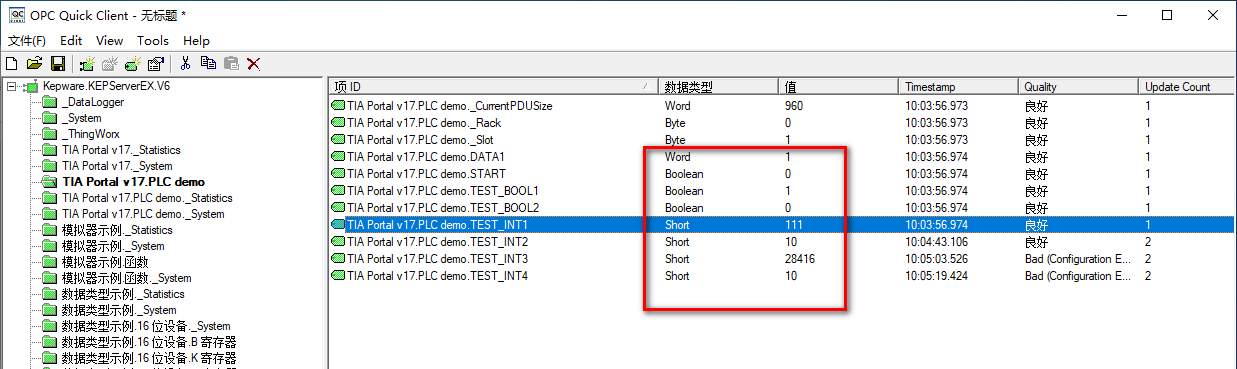
Task: Open the Help menu
Action: 196,41
